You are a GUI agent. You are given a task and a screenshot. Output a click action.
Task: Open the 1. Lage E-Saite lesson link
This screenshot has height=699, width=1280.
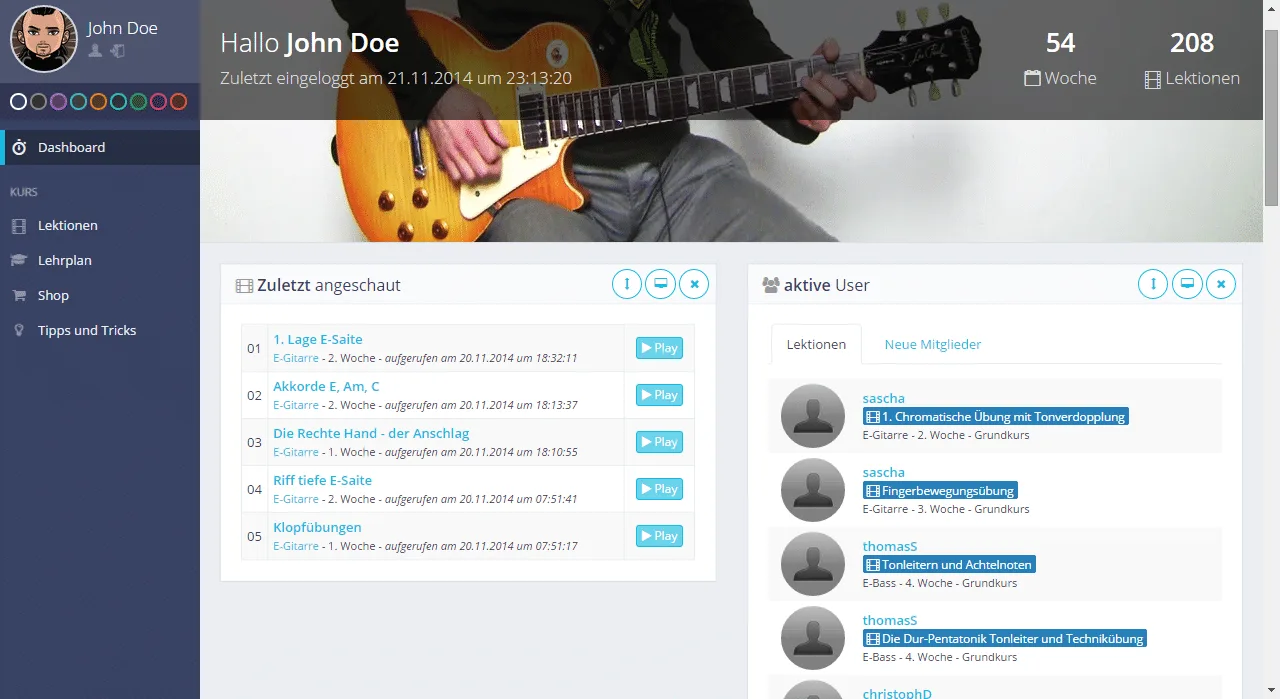(318, 339)
